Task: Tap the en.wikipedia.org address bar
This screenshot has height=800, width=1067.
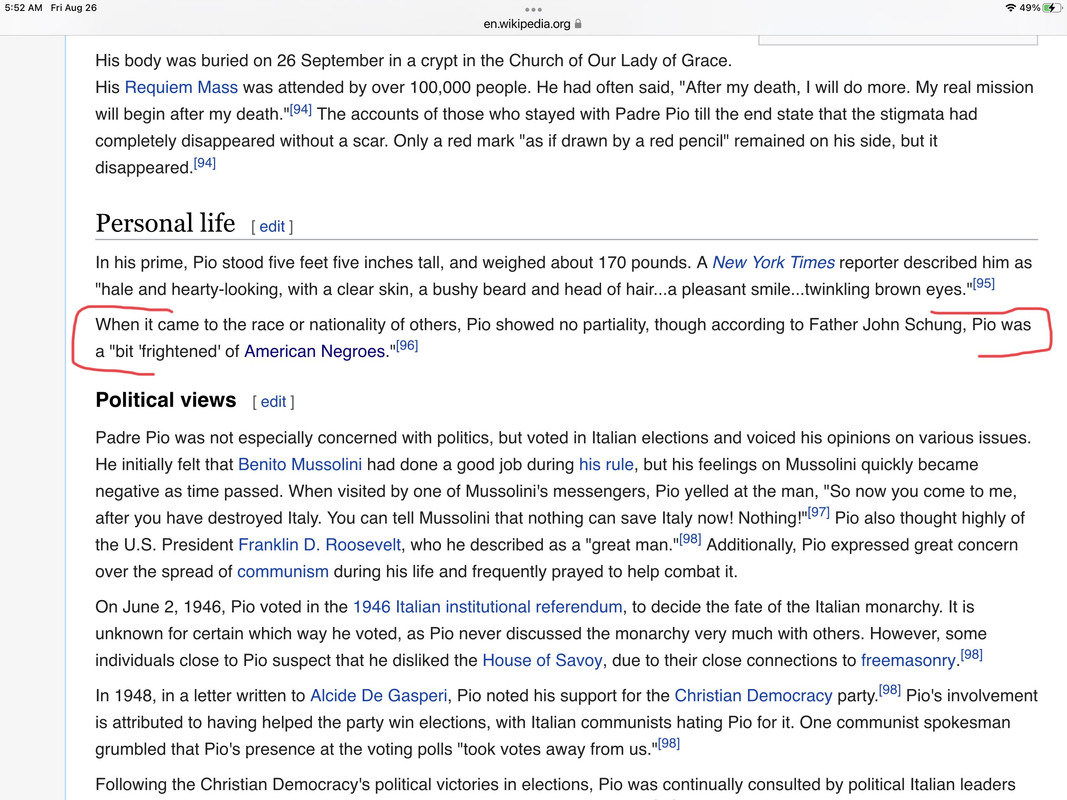Action: click(533, 24)
